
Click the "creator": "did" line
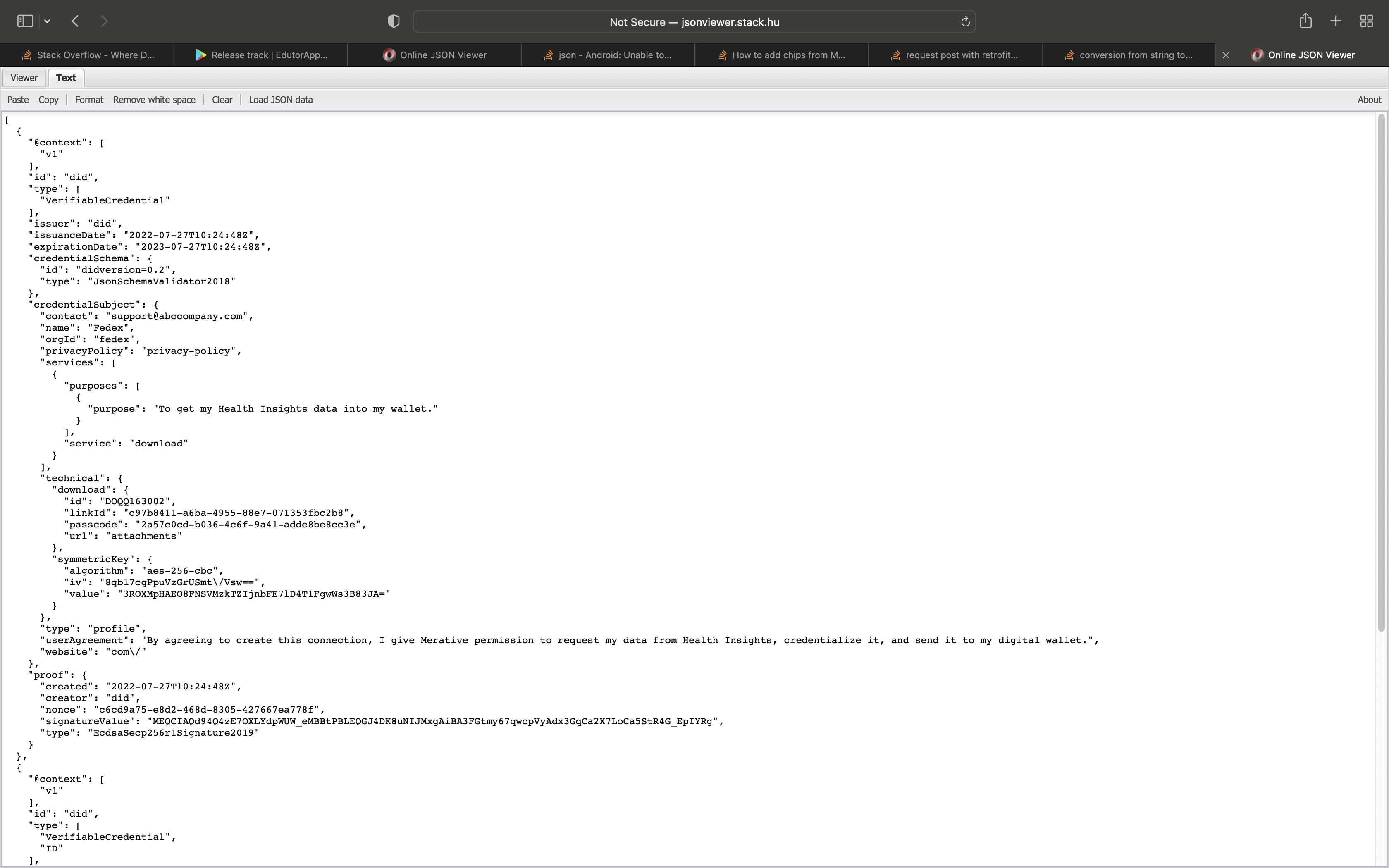90,698
